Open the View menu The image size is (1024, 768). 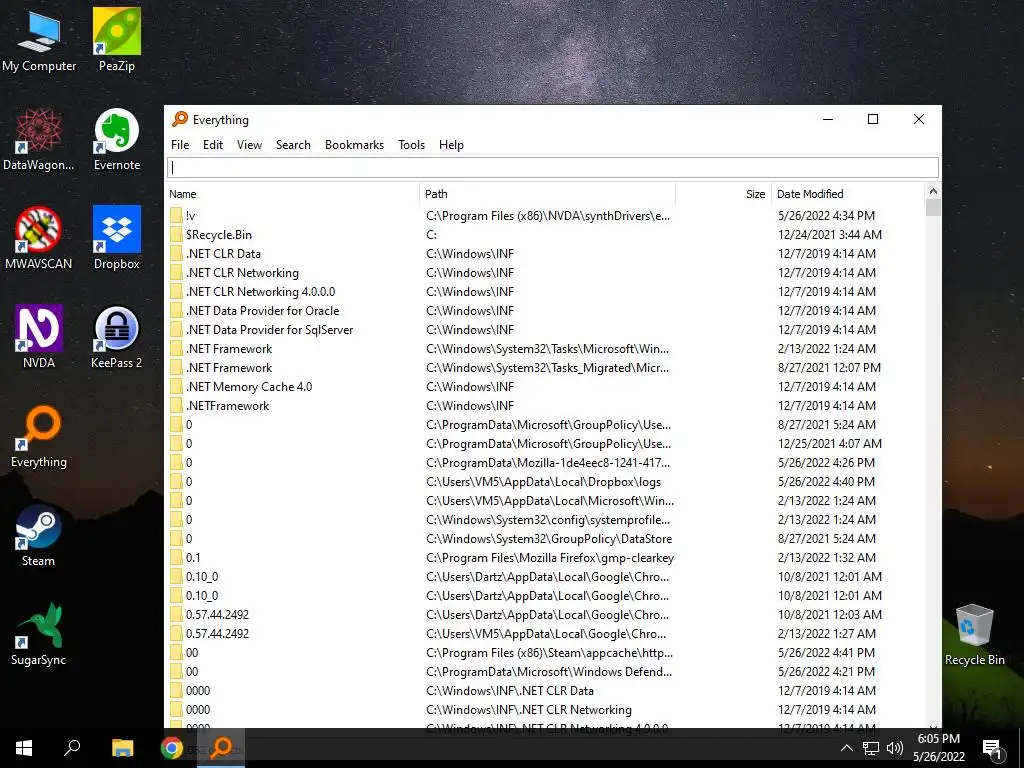click(x=249, y=145)
